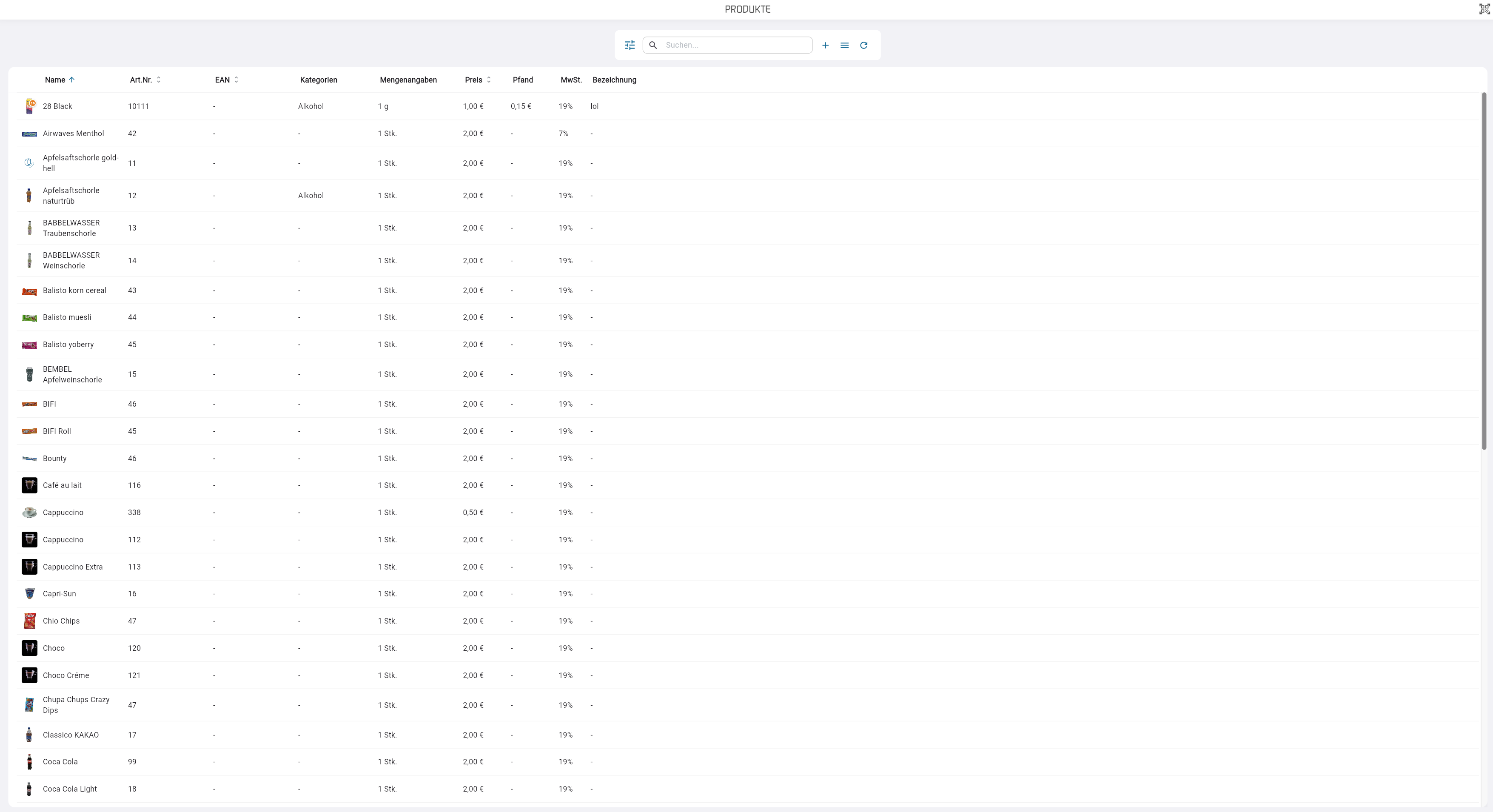Click article number 10111

(139, 106)
